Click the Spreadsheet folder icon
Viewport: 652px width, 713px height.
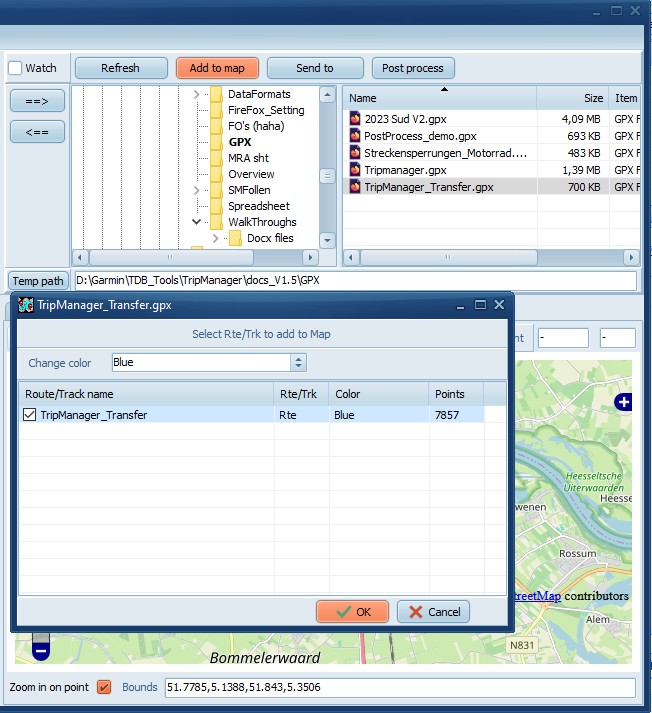216,206
